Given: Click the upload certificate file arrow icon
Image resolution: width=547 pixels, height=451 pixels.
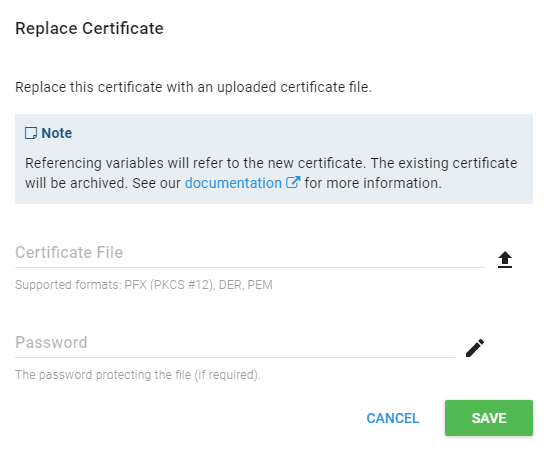Looking at the screenshot, I should tap(505, 260).
